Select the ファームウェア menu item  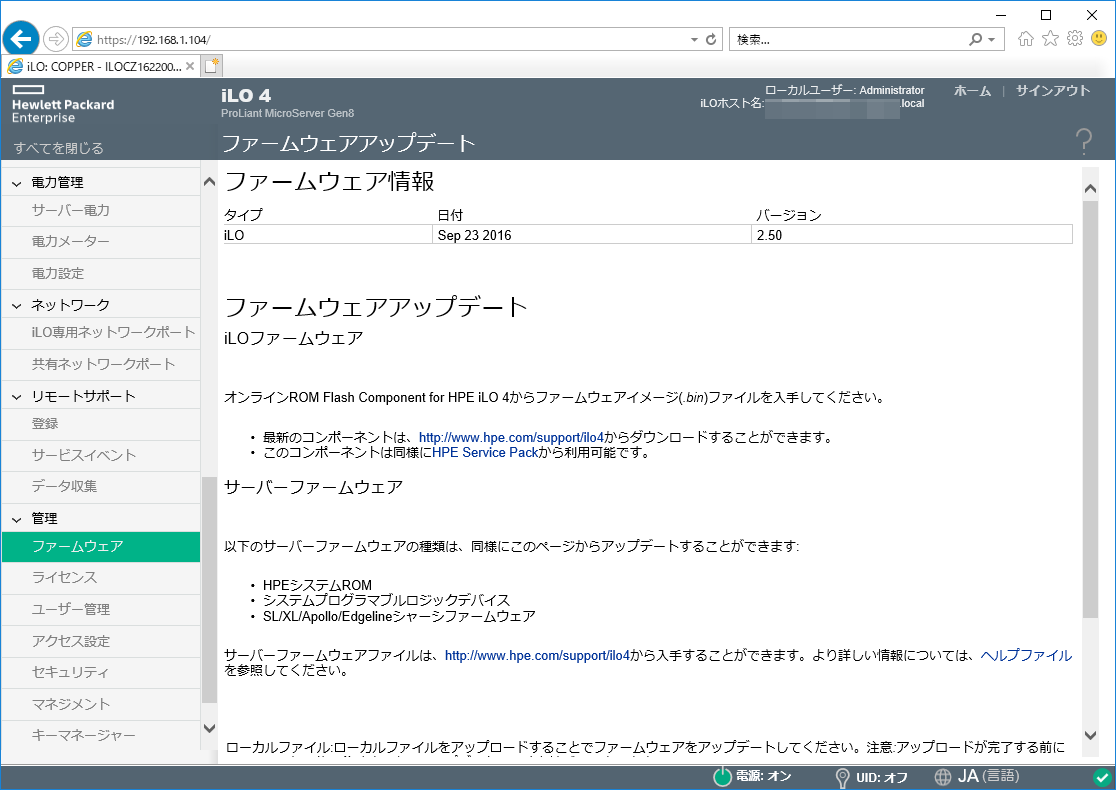[101, 547]
